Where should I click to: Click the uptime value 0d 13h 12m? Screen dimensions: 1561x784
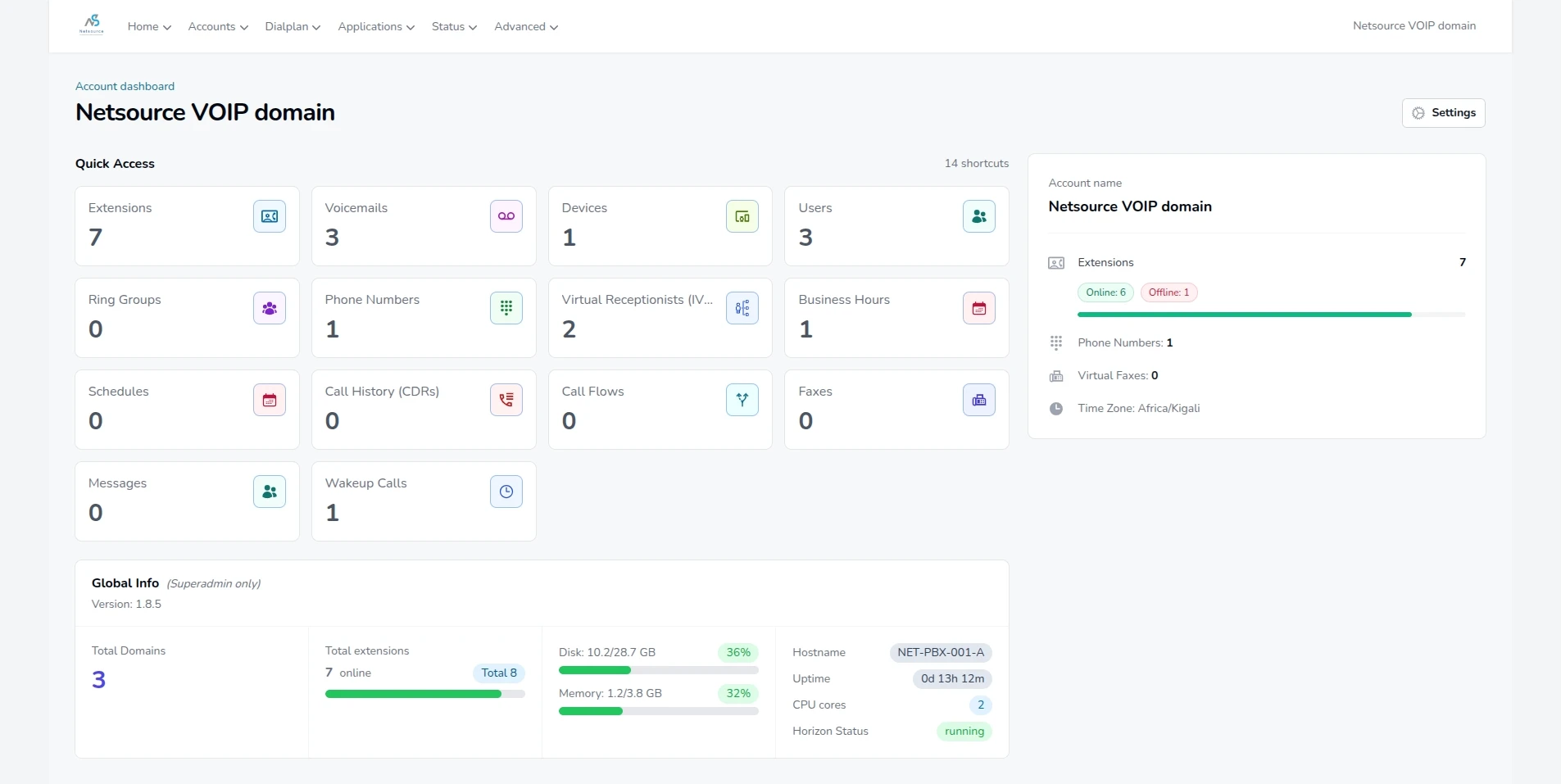[952, 678]
